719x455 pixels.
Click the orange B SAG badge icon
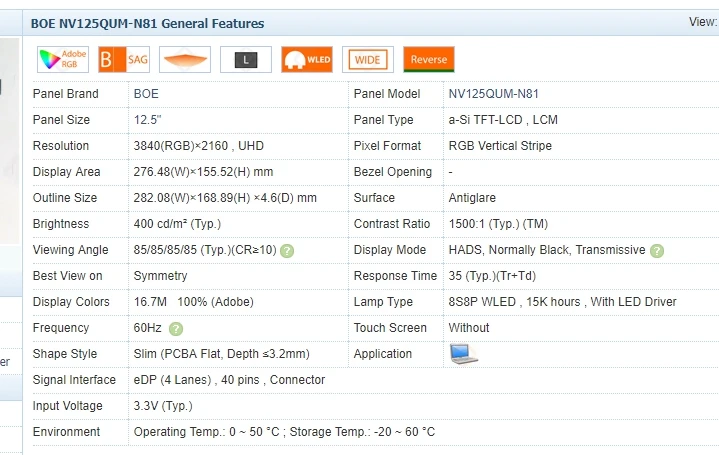125,59
